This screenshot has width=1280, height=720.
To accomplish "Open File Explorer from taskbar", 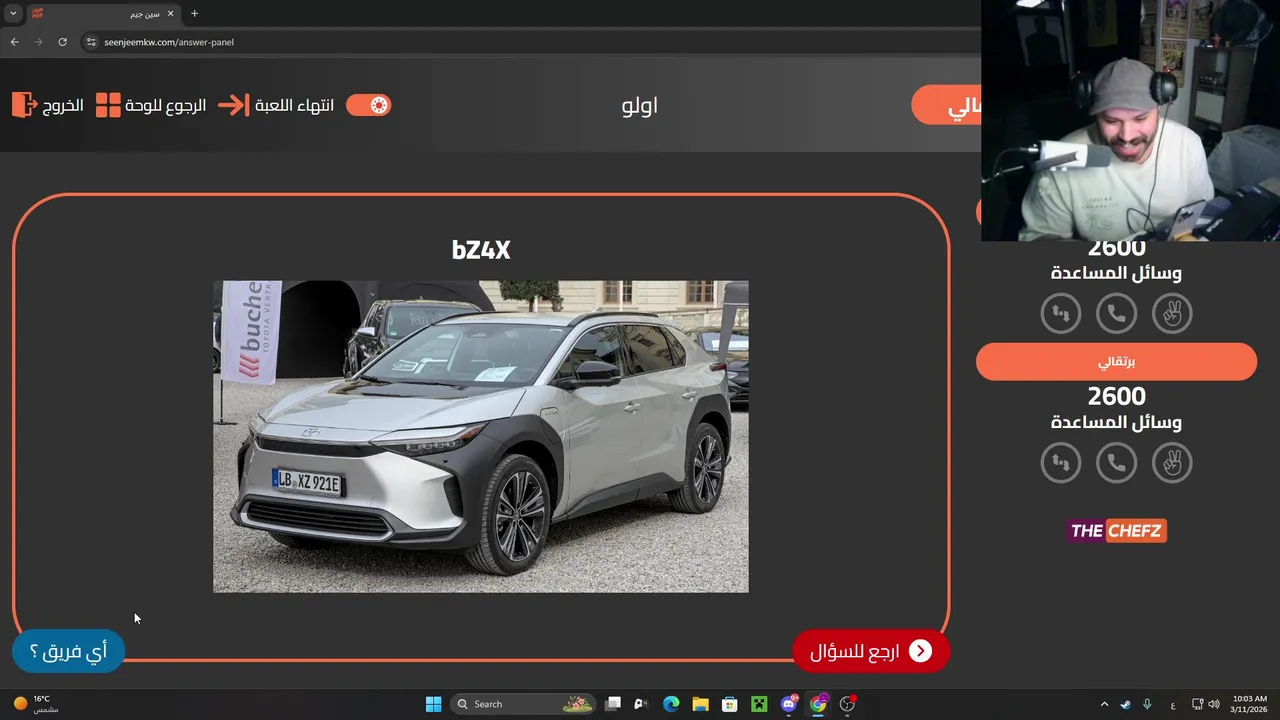I will tap(700, 704).
